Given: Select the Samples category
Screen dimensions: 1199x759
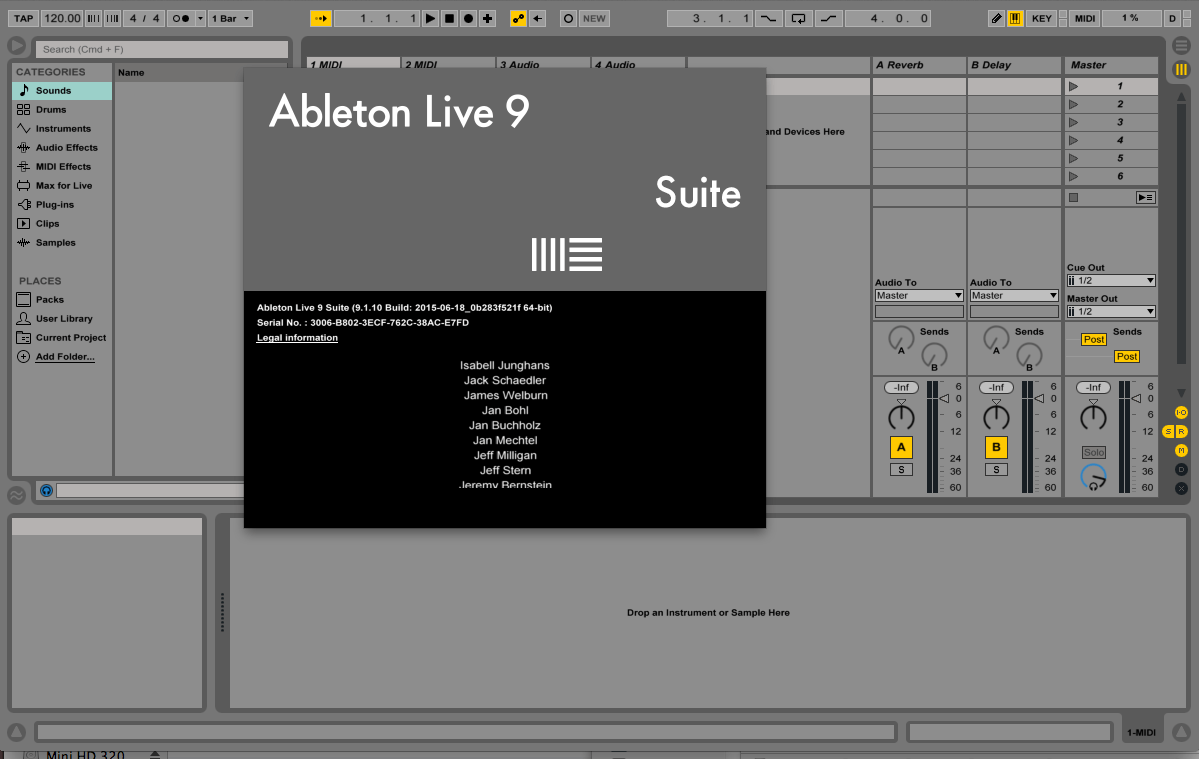Looking at the screenshot, I should [x=62, y=243].
